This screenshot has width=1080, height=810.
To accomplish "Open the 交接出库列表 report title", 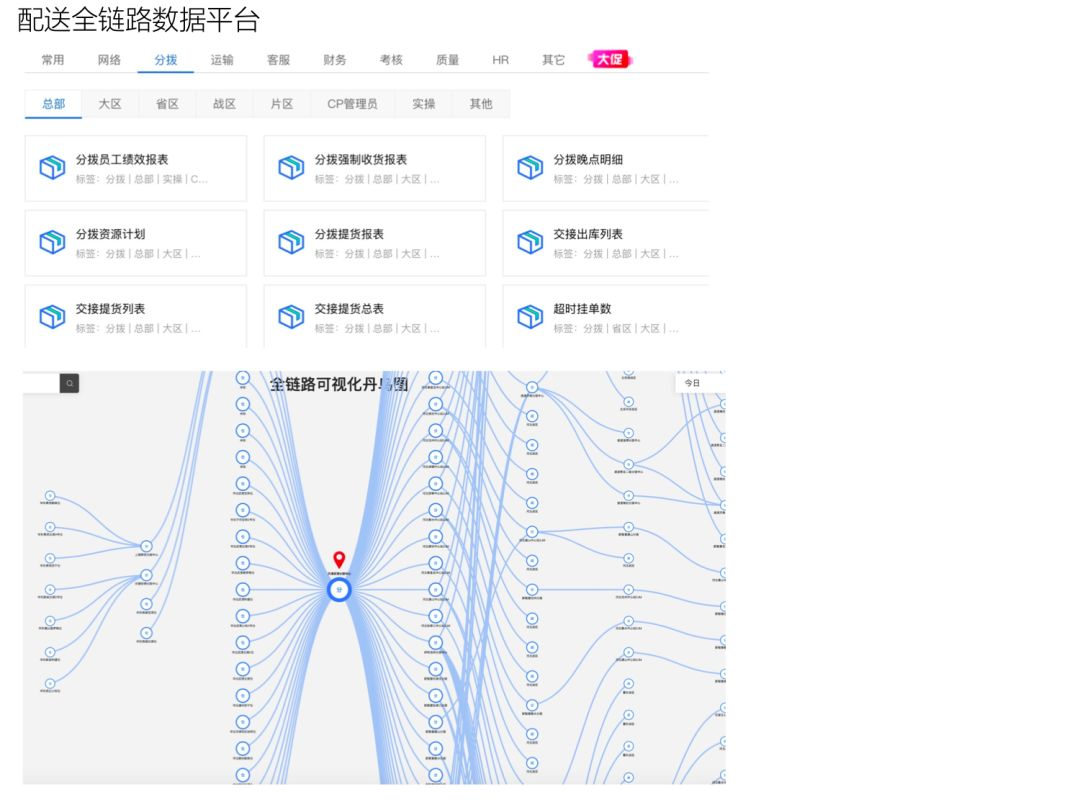I will 588,234.
